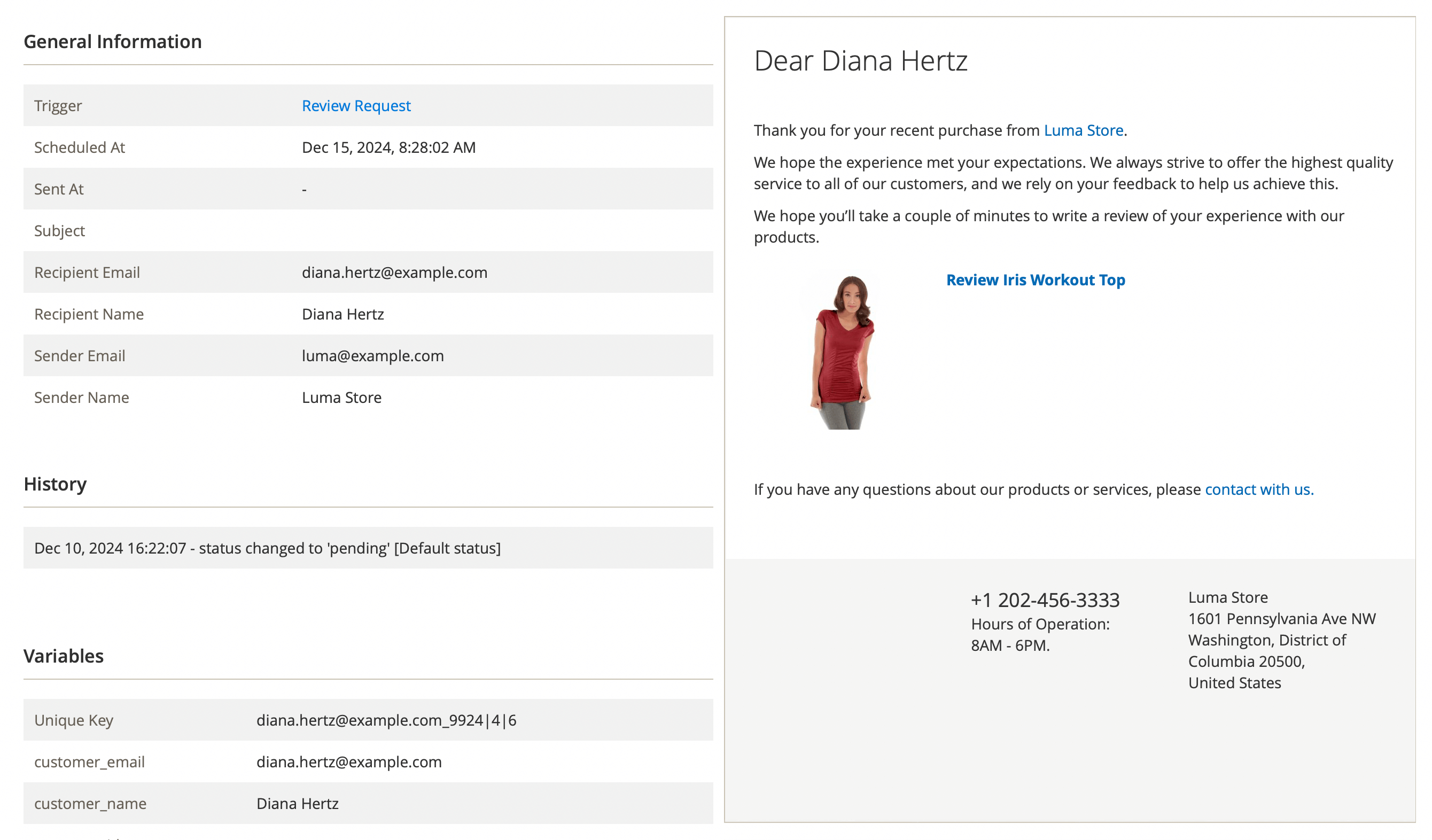Click the General Information heading
Screen dimensions: 1432x840
click(113, 41)
